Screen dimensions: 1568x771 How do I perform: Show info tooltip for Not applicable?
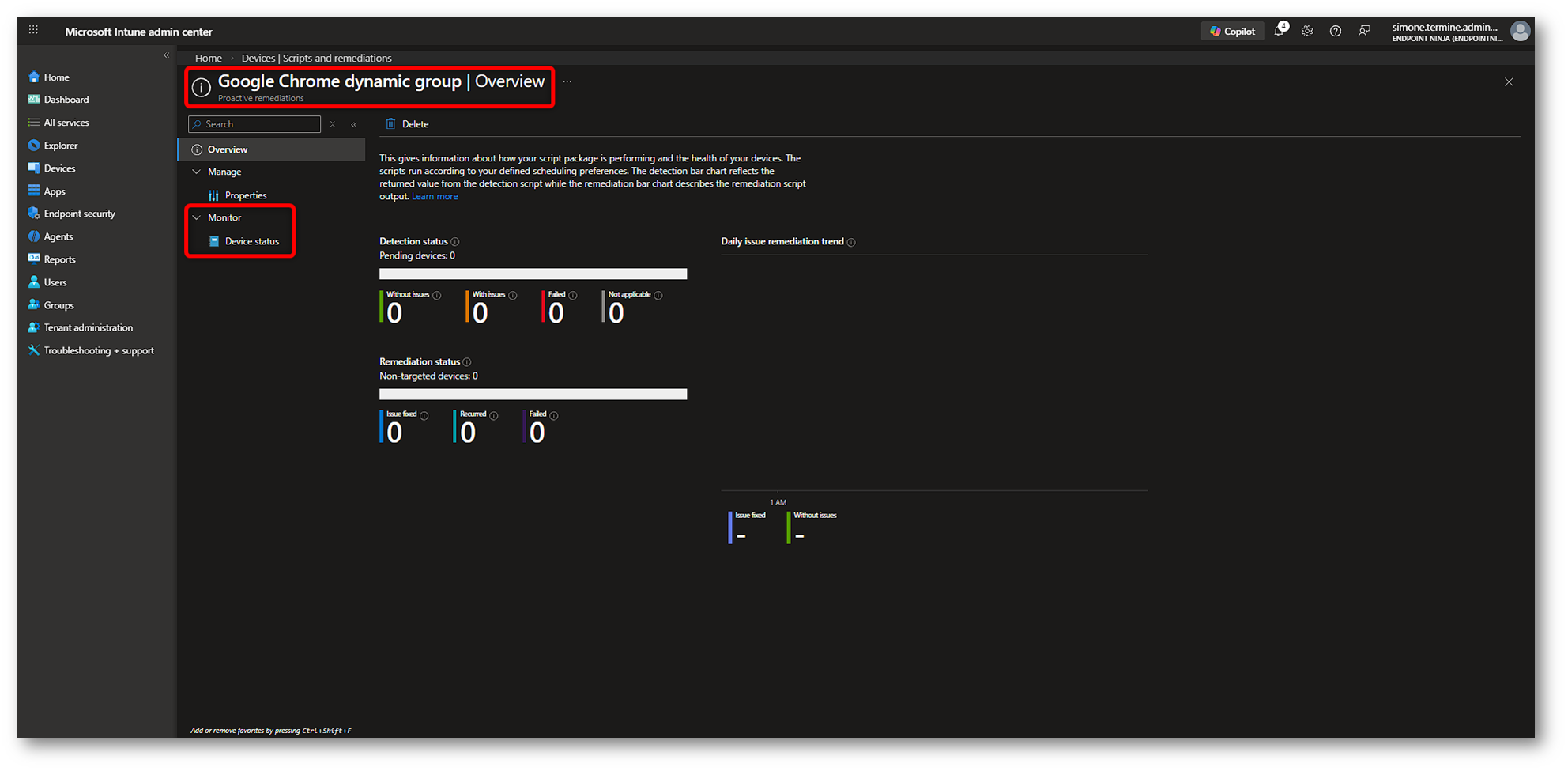(658, 296)
